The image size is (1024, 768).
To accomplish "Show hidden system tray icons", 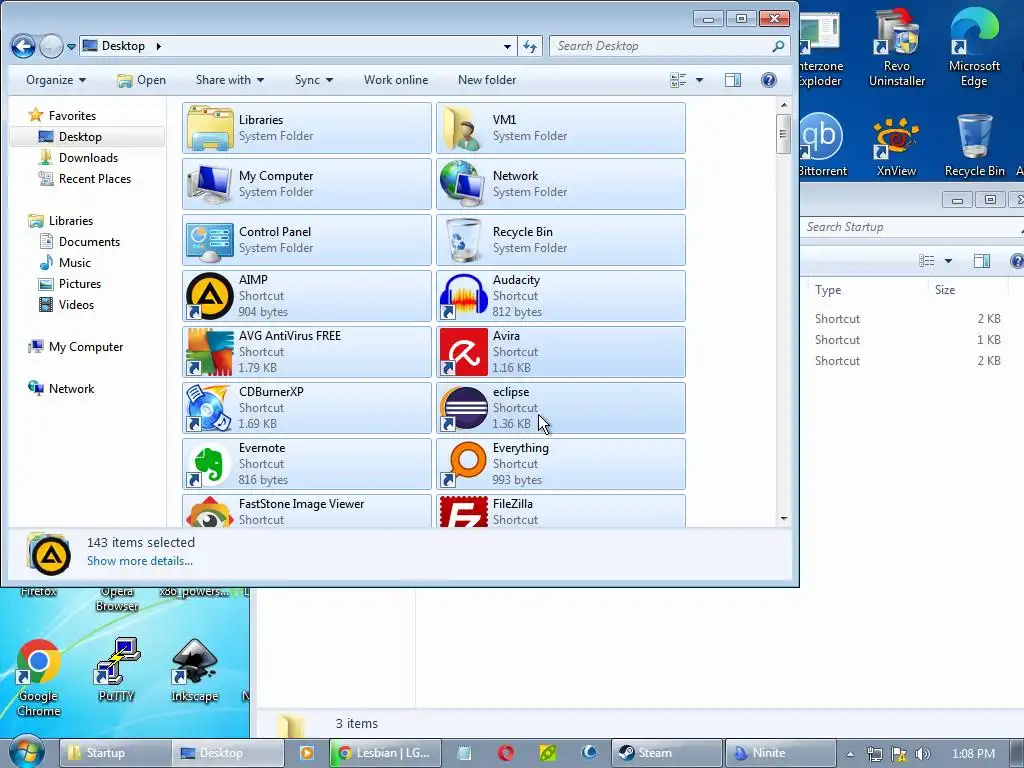I will 850,754.
